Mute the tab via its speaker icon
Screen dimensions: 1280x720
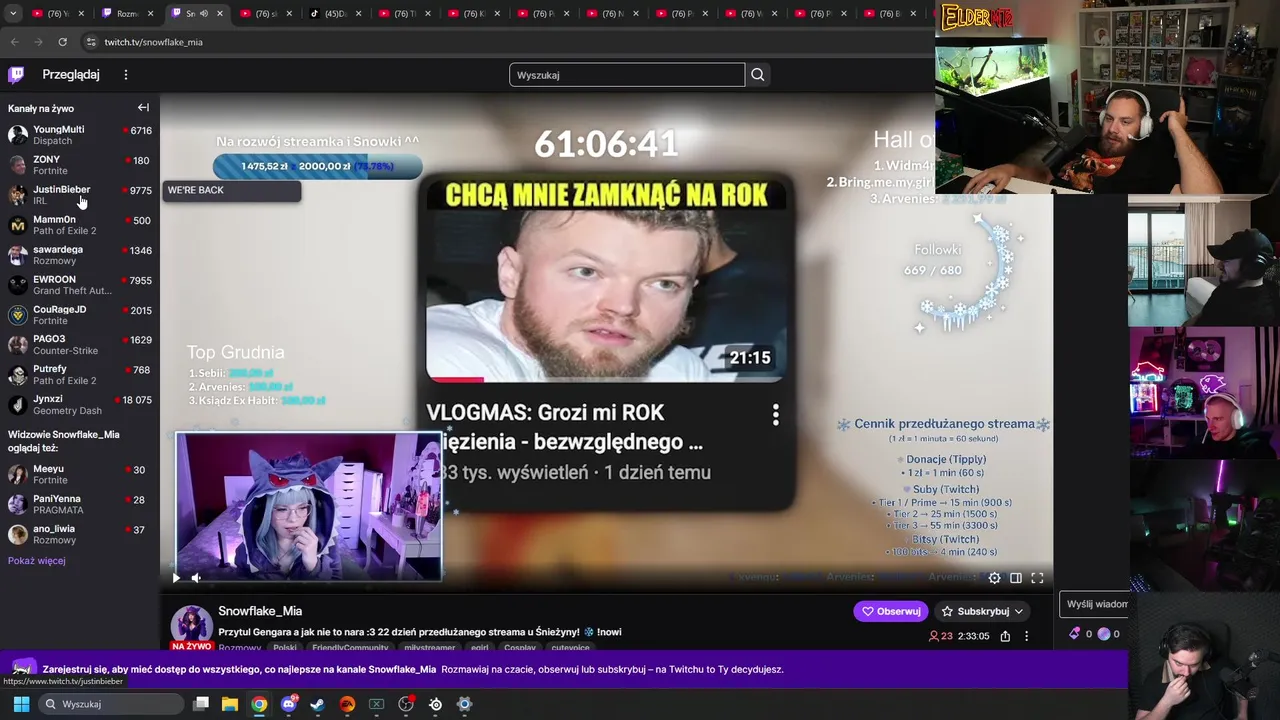pyautogui.click(x=203, y=14)
